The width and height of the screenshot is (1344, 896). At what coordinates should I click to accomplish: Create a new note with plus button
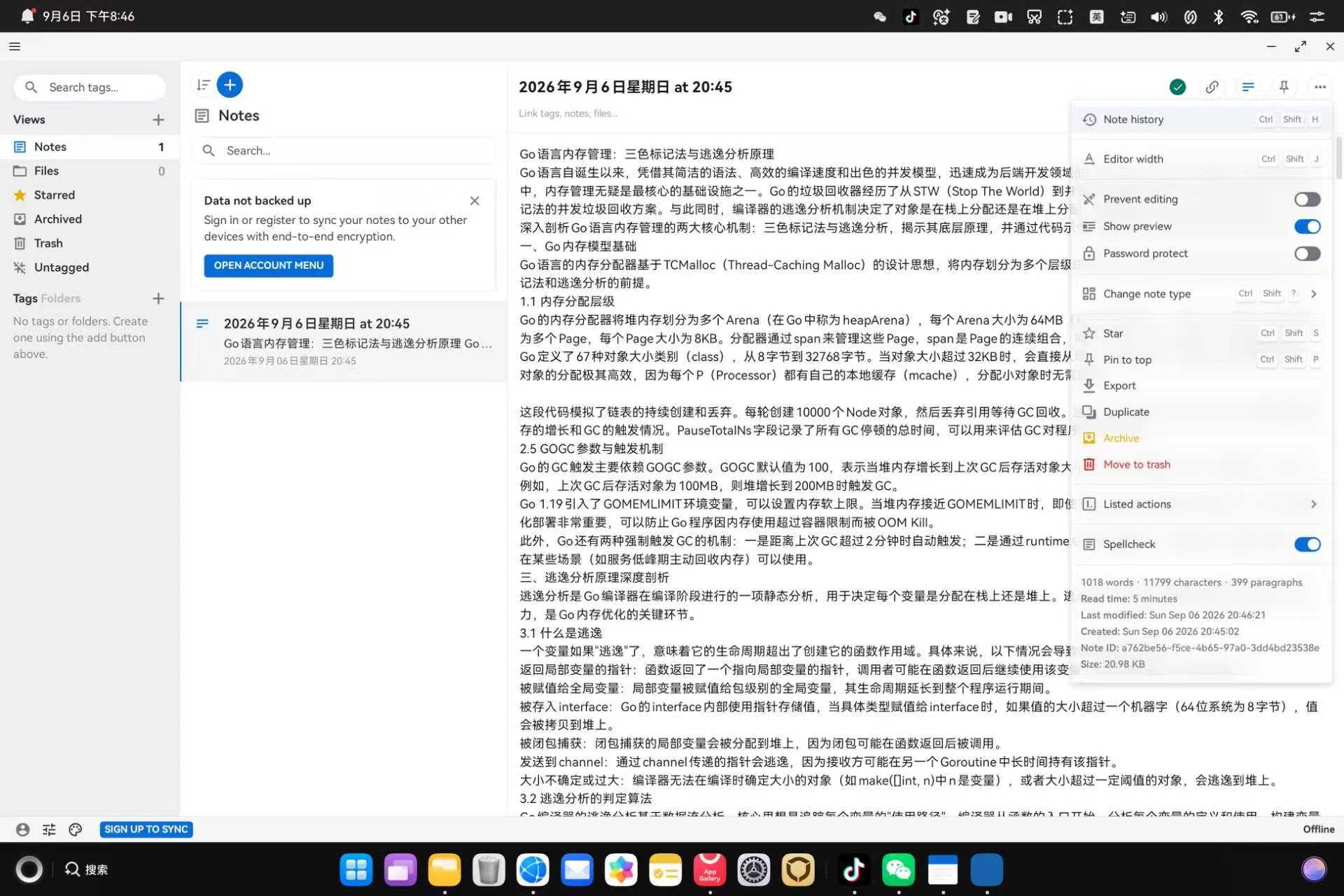[x=230, y=85]
